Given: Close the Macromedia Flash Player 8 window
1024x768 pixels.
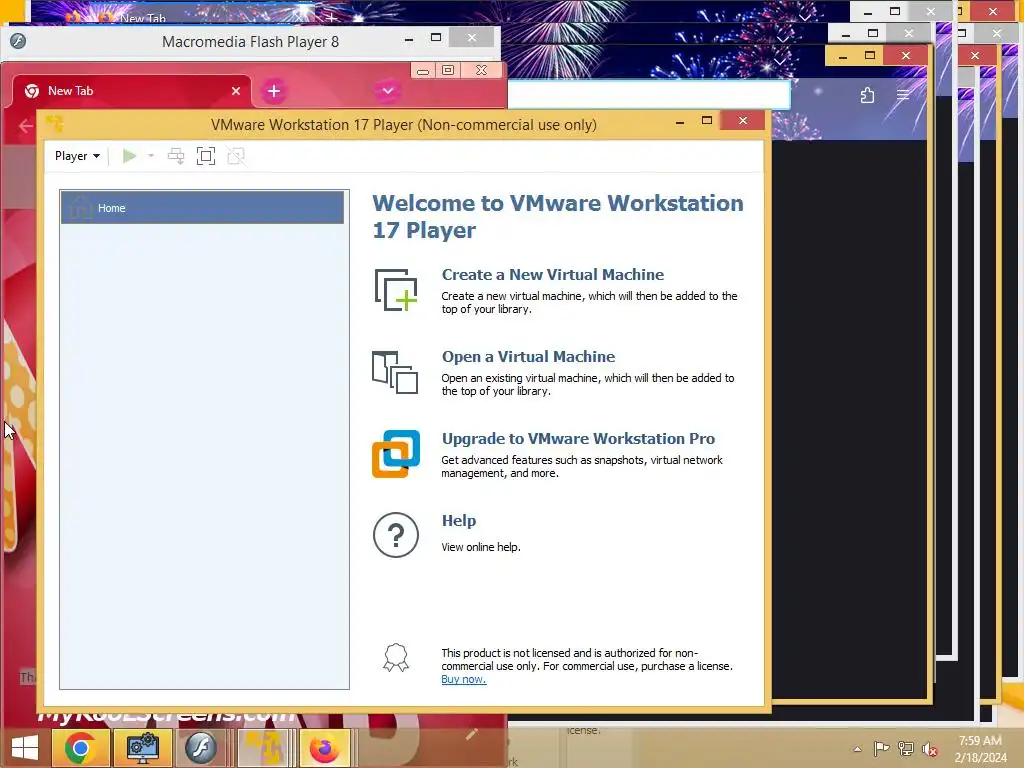Looking at the screenshot, I should coord(472,38).
